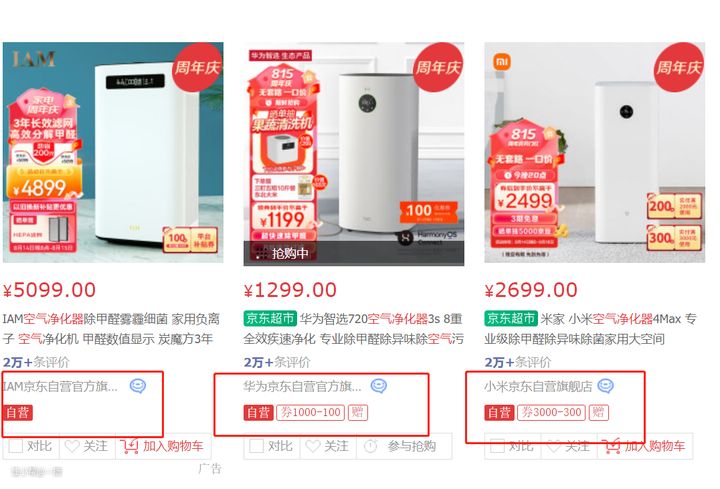The width and height of the screenshot is (720, 489).
Task: Click heart 关注 icon under IAM purifier
Action: [72, 446]
